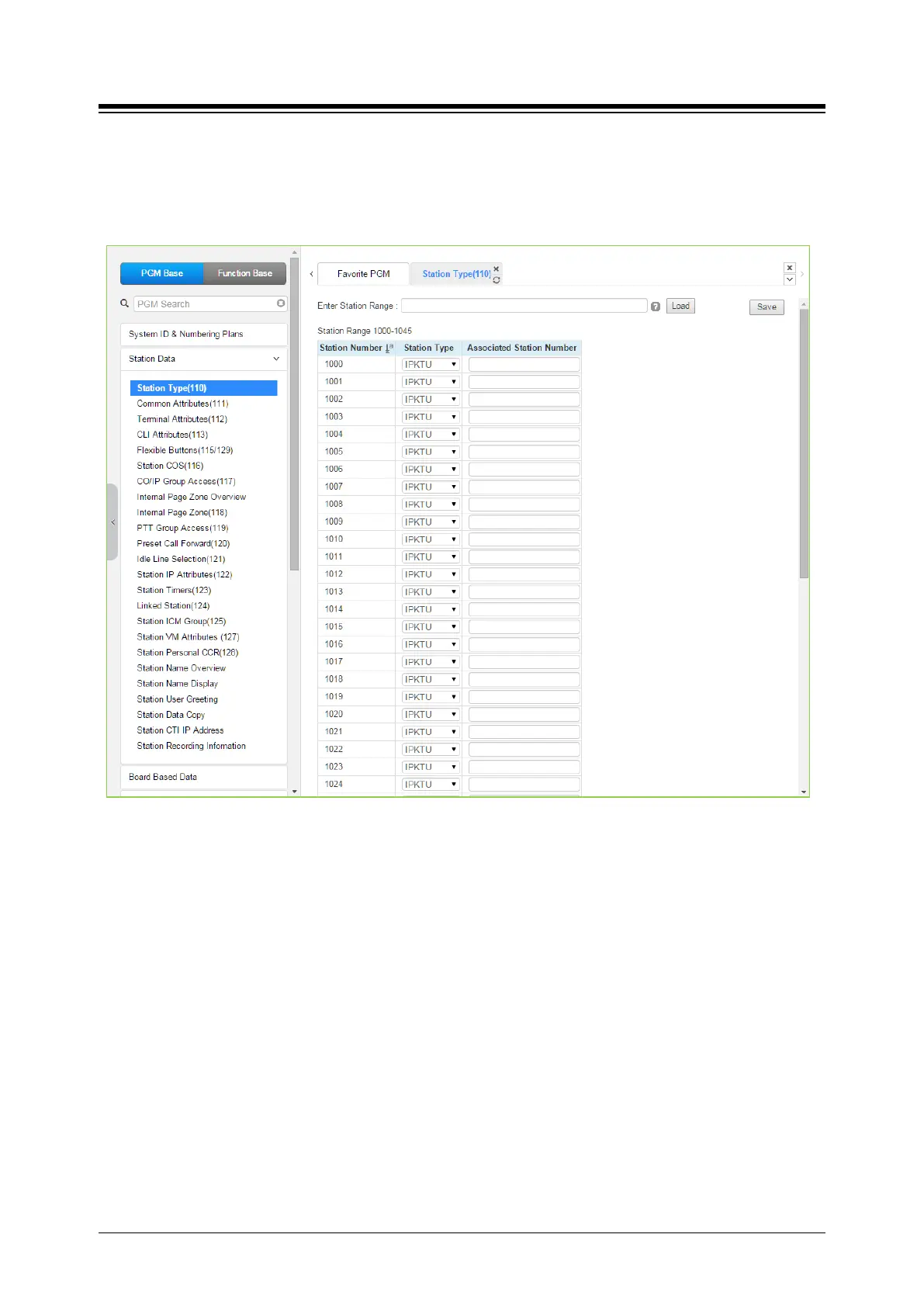This screenshot has height=1307, width=924.
Task: Expand Board Based Data section
Action: 203,777
